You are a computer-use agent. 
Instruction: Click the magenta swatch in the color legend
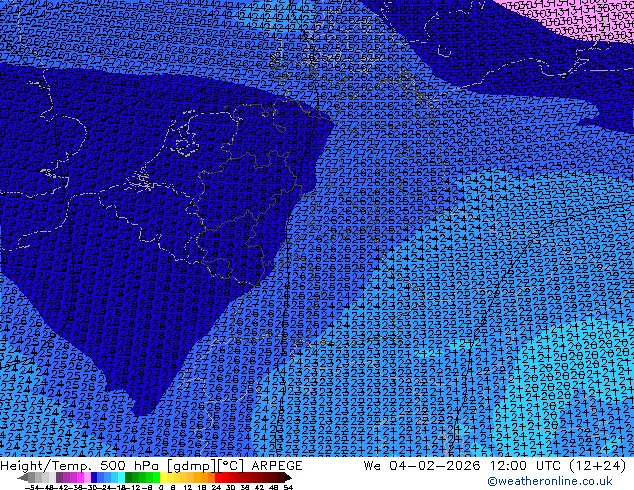pyautogui.click(x=80, y=477)
